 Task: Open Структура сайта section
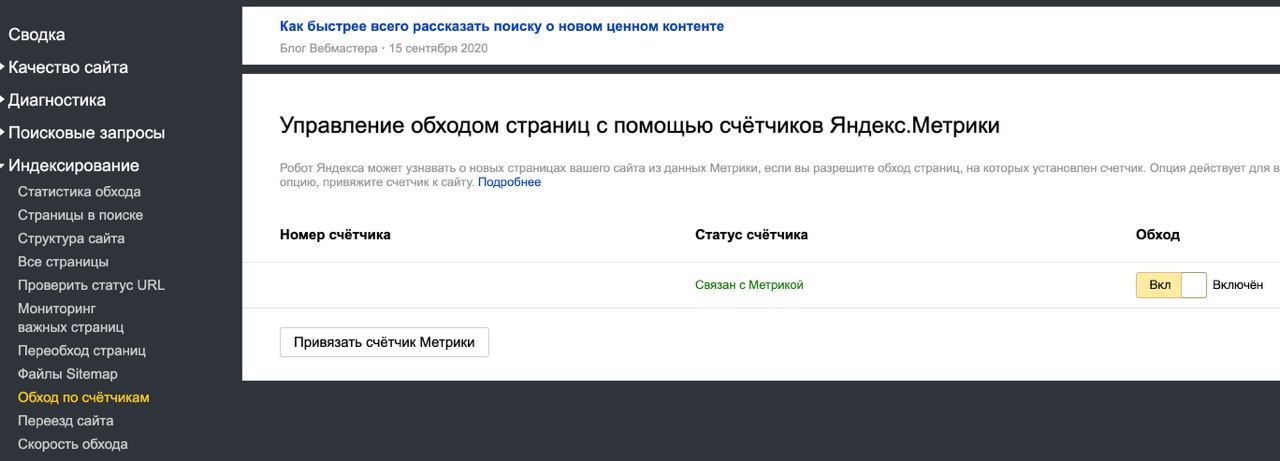click(71, 239)
